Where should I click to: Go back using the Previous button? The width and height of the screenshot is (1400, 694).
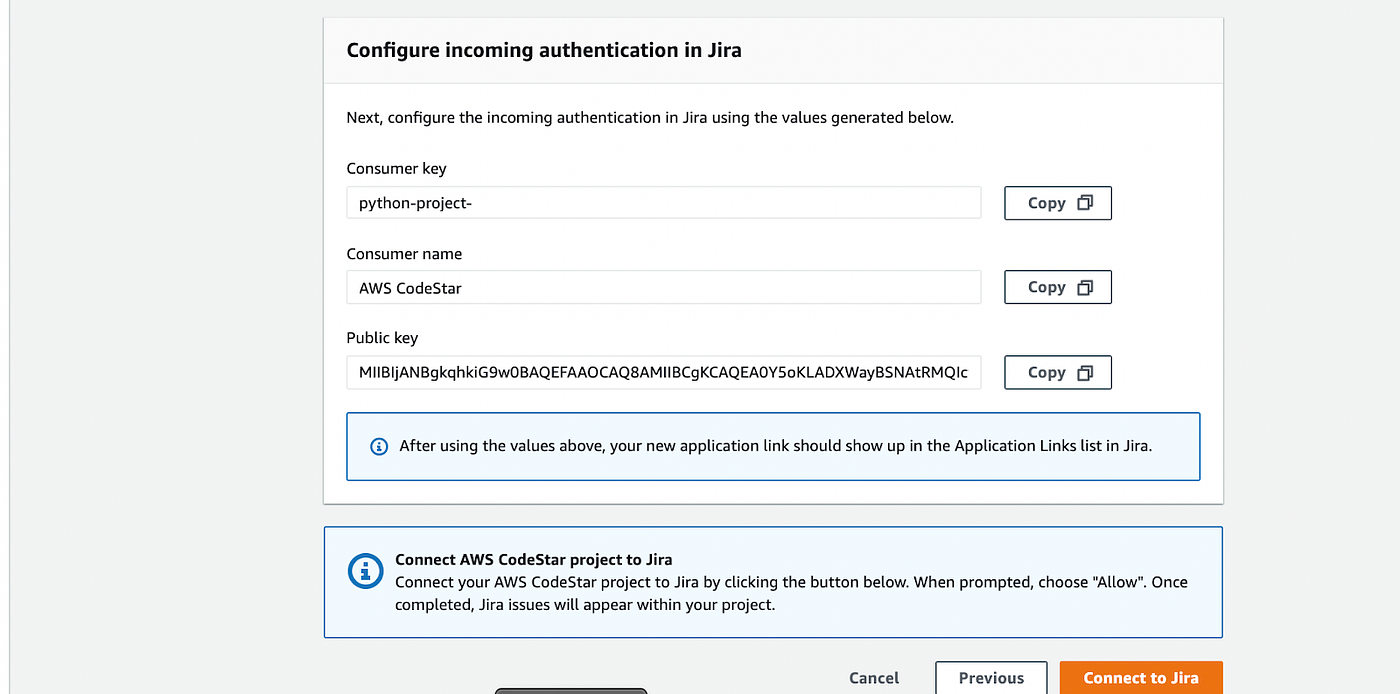pos(991,678)
